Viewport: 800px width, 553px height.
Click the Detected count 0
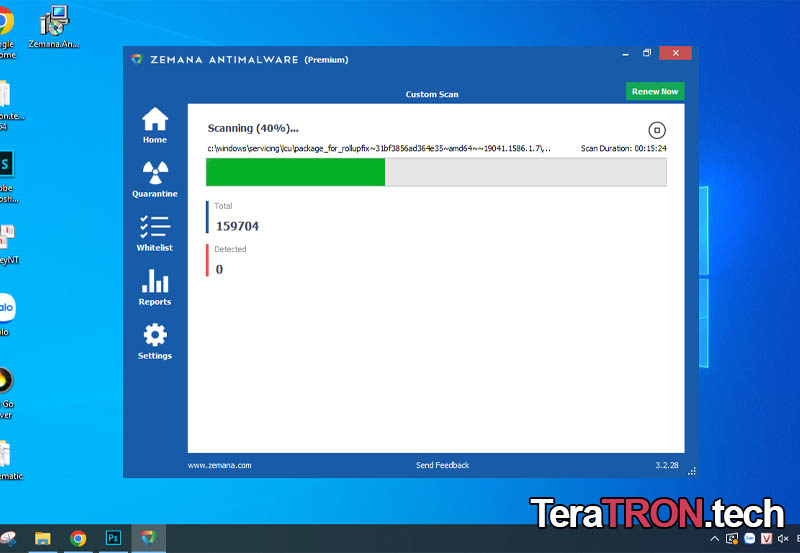tap(219, 269)
